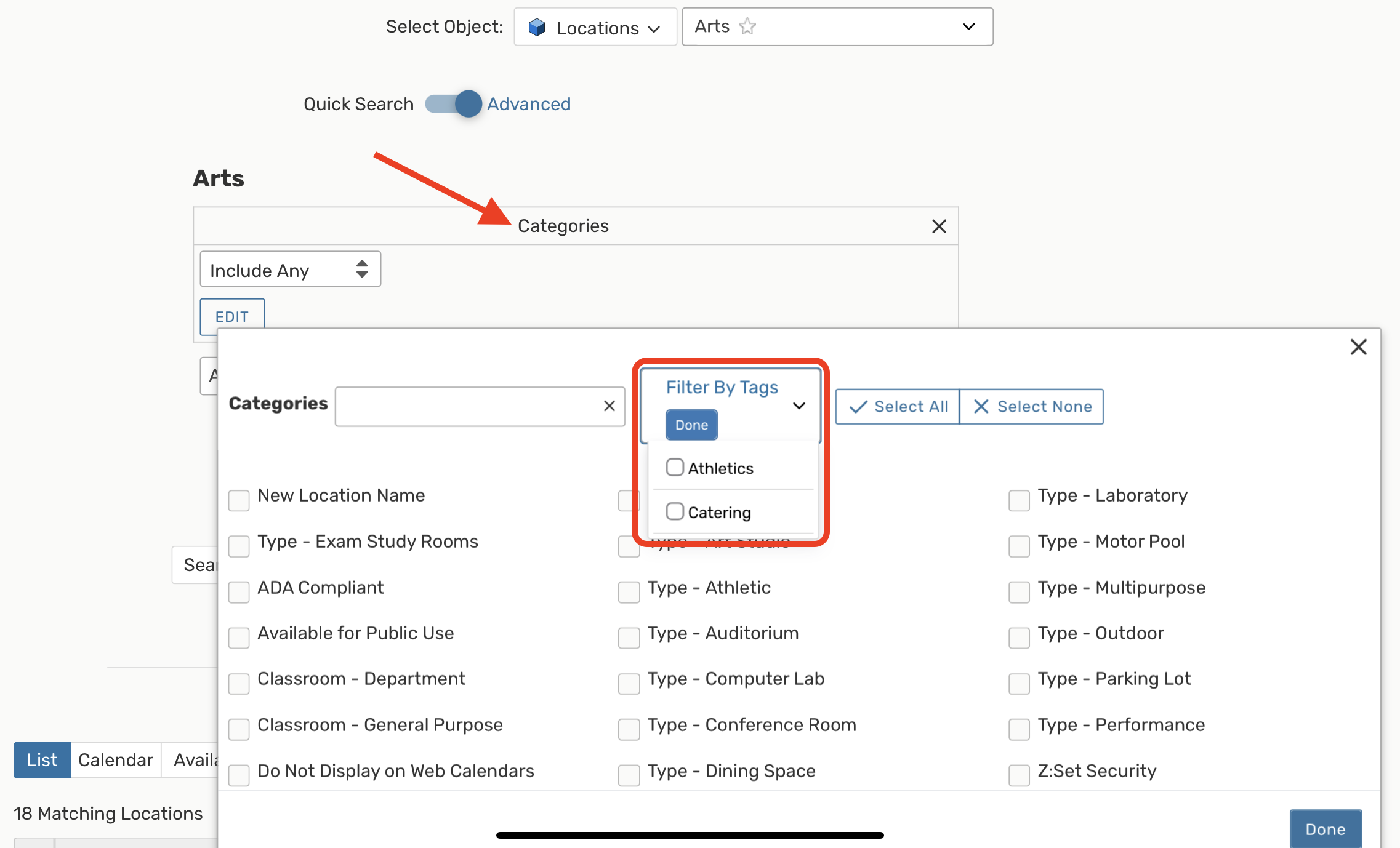Click into the Categories search input

tap(468, 406)
